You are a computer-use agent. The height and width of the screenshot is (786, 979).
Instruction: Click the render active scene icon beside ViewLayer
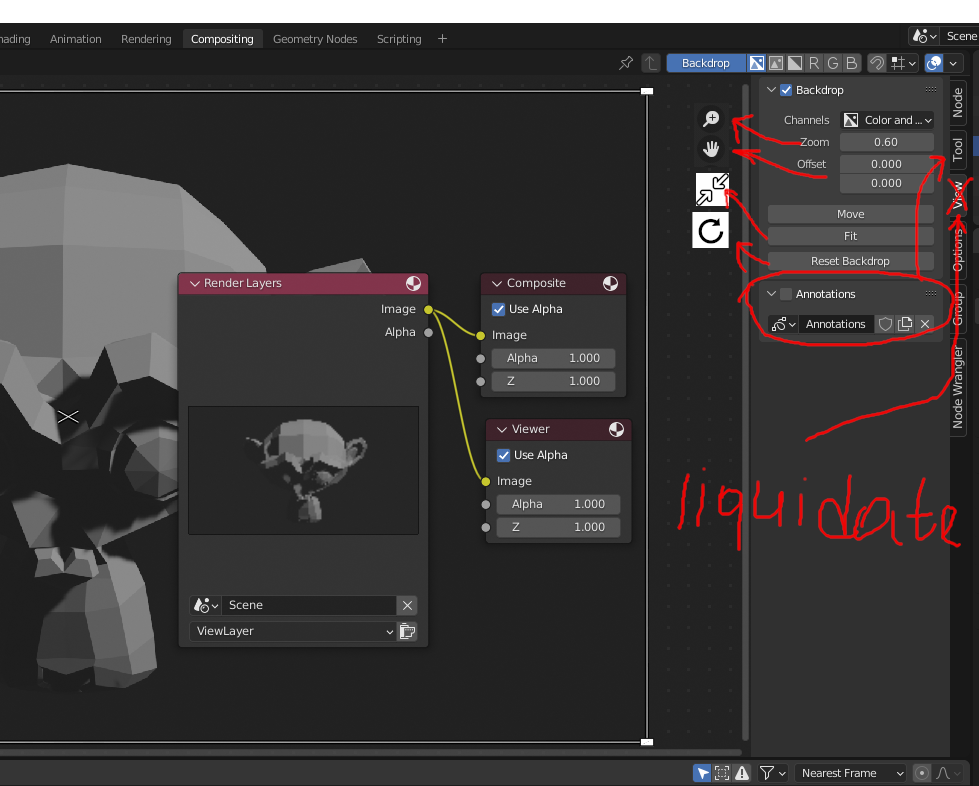pyautogui.click(x=408, y=631)
